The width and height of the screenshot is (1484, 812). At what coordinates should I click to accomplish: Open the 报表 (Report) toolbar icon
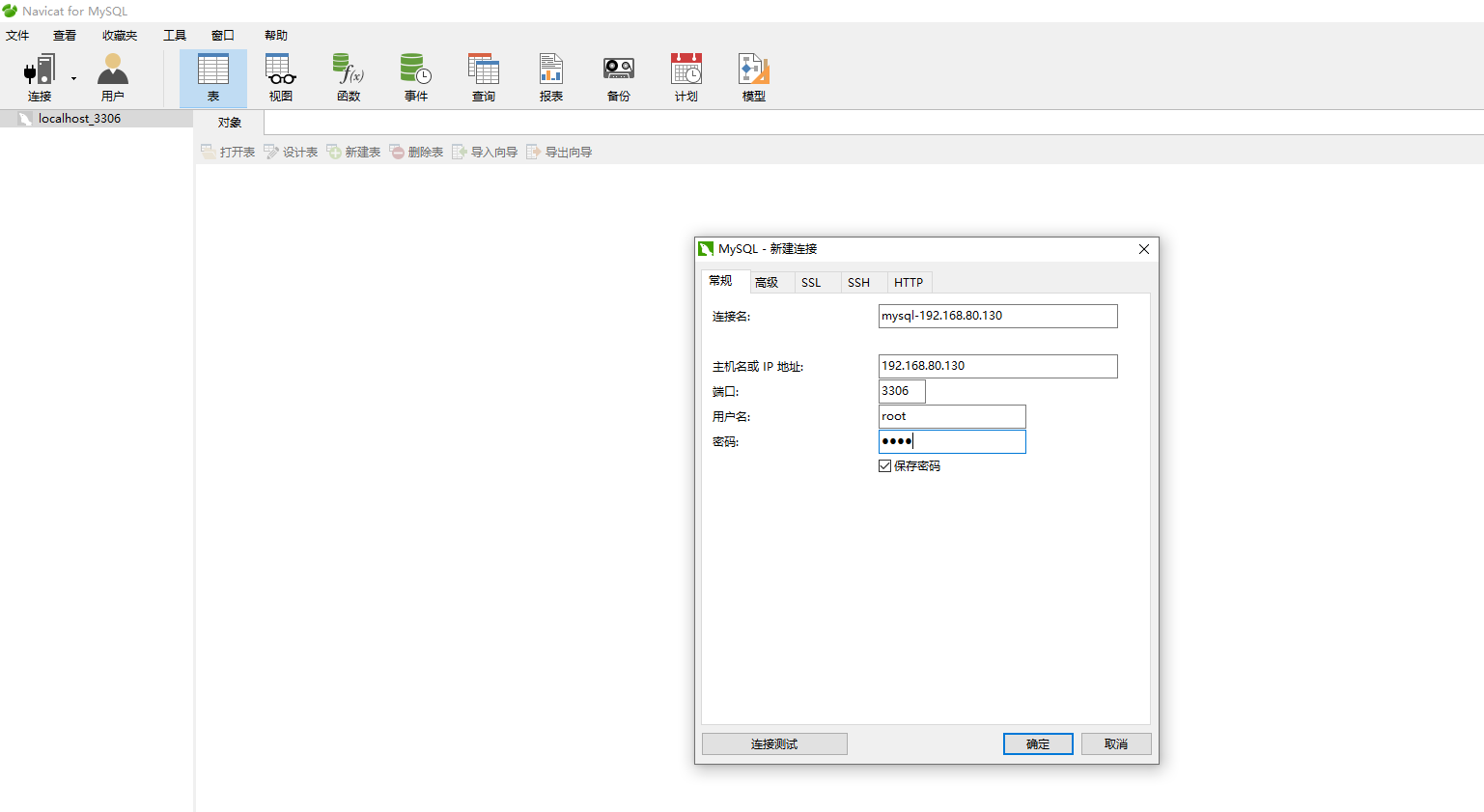click(x=551, y=78)
